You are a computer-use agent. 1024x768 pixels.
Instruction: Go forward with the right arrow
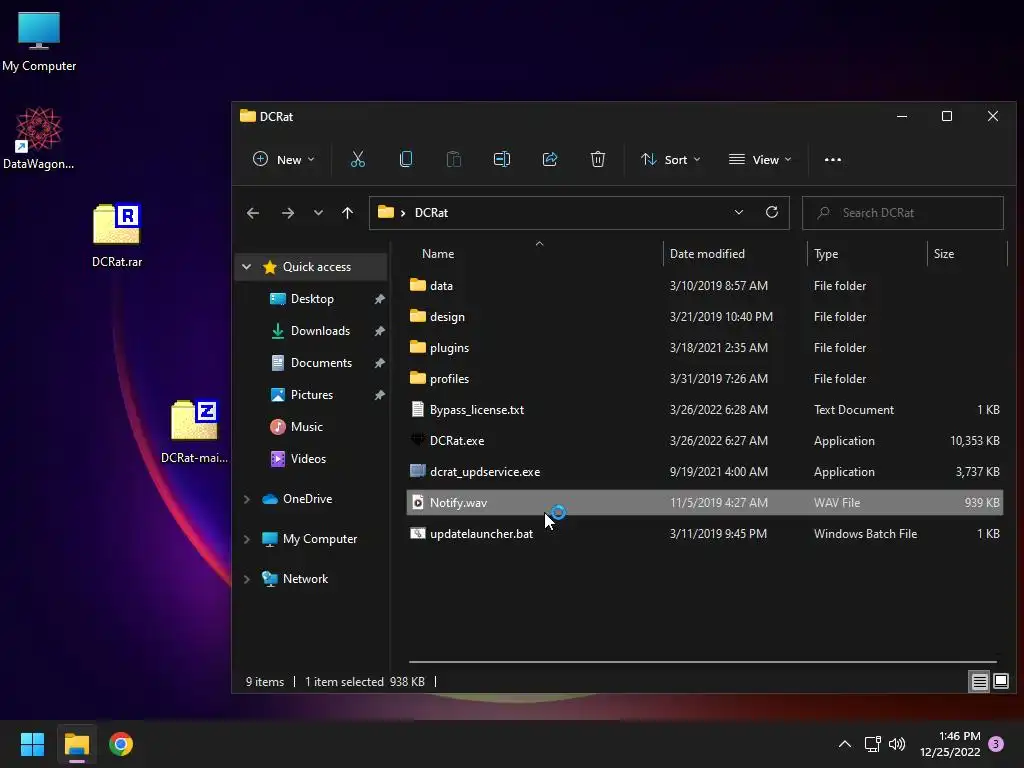pyautogui.click(x=287, y=213)
